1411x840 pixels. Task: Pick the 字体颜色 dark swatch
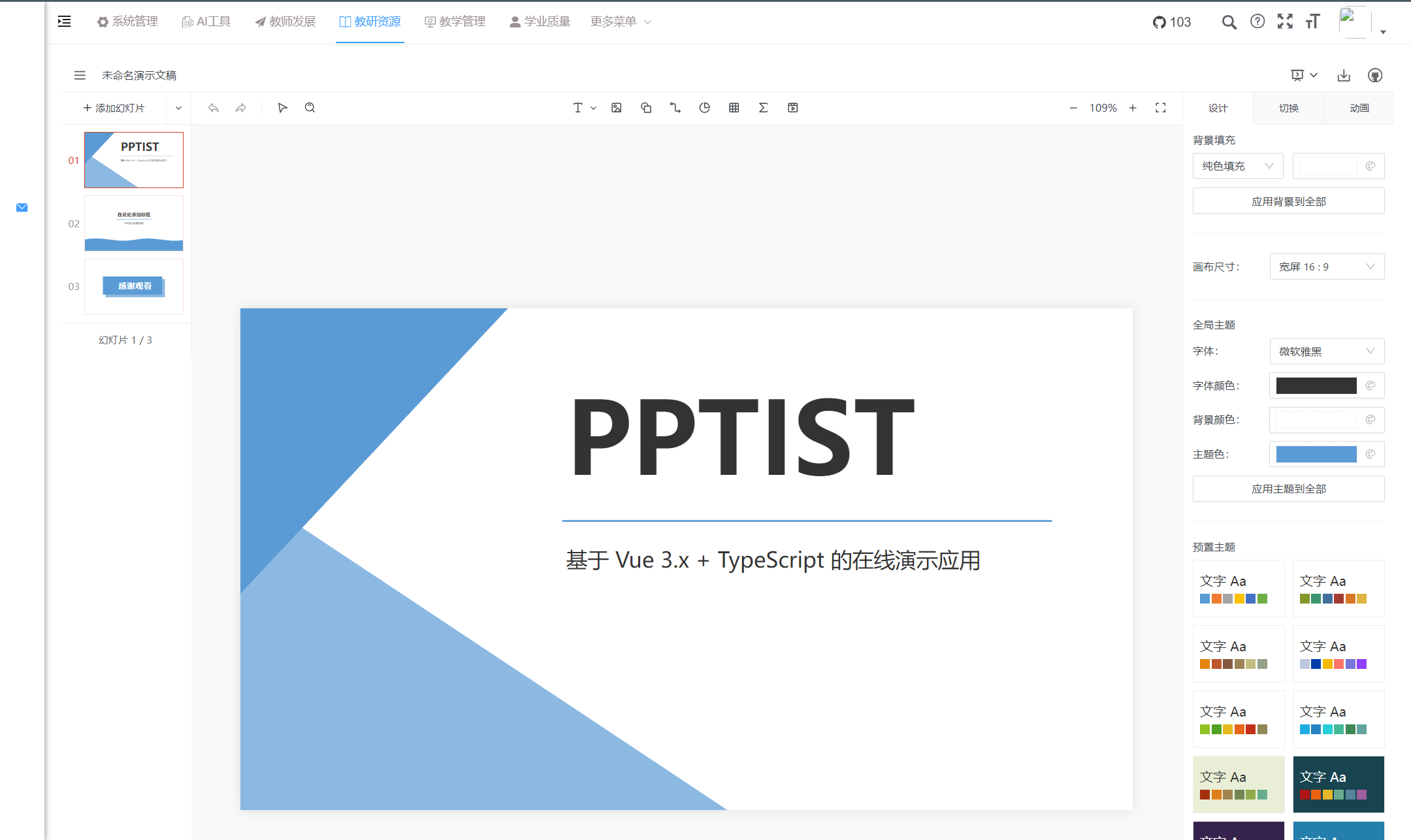coord(1316,385)
